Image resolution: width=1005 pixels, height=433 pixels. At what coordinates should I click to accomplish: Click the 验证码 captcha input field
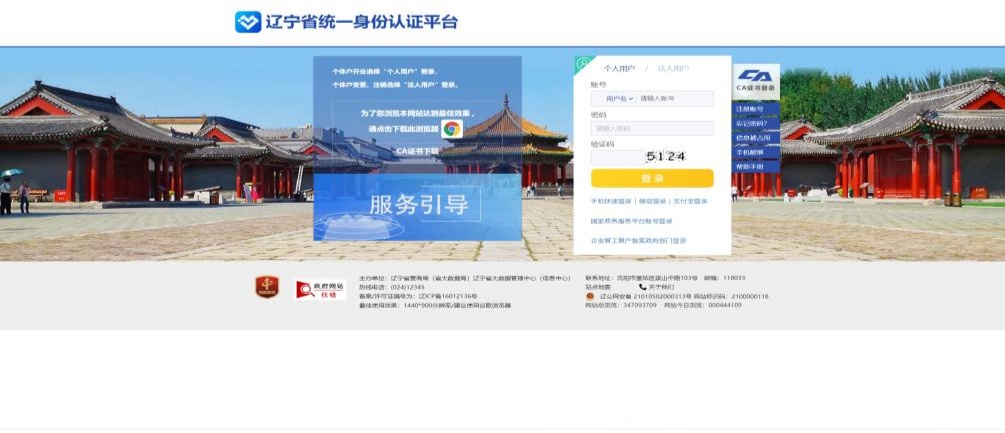[618, 157]
